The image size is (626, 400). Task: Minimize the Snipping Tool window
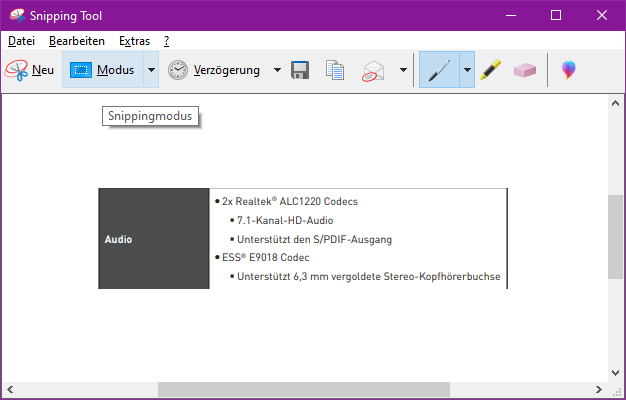coord(511,16)
